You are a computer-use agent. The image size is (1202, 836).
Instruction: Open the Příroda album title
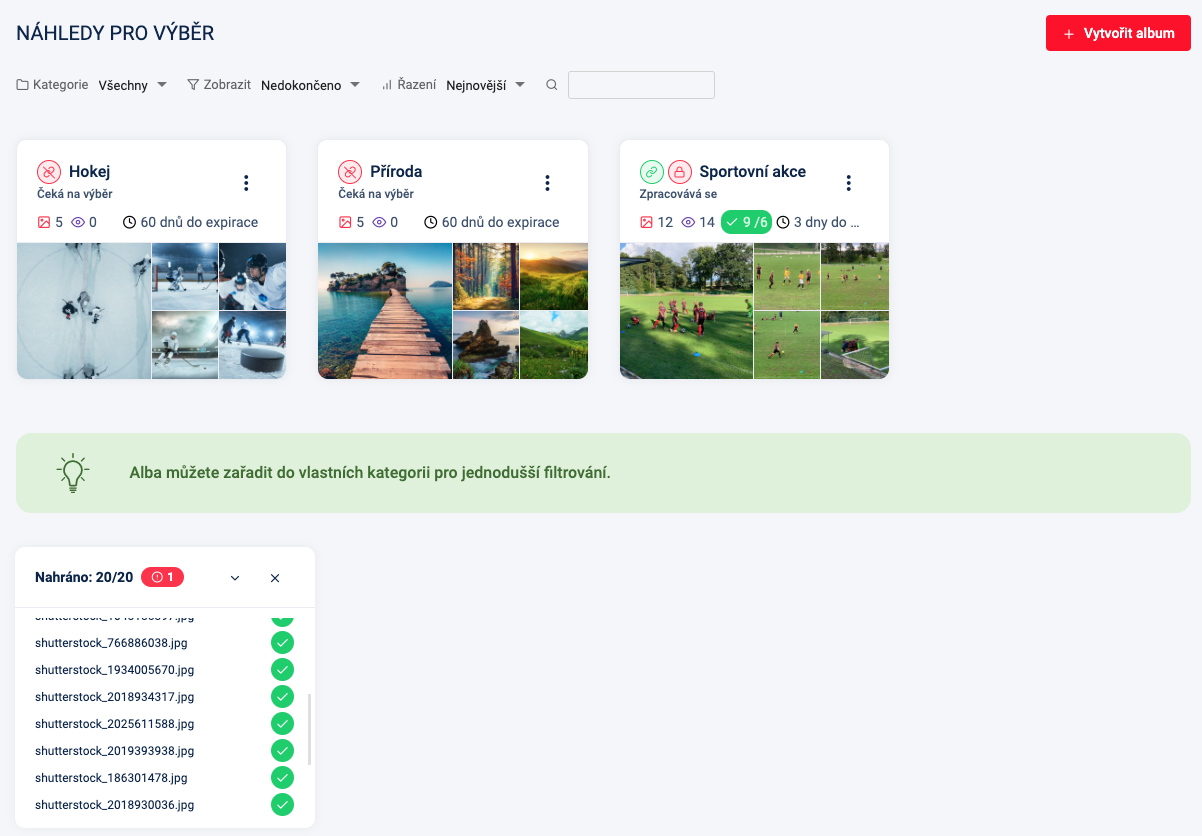point(396,171)
